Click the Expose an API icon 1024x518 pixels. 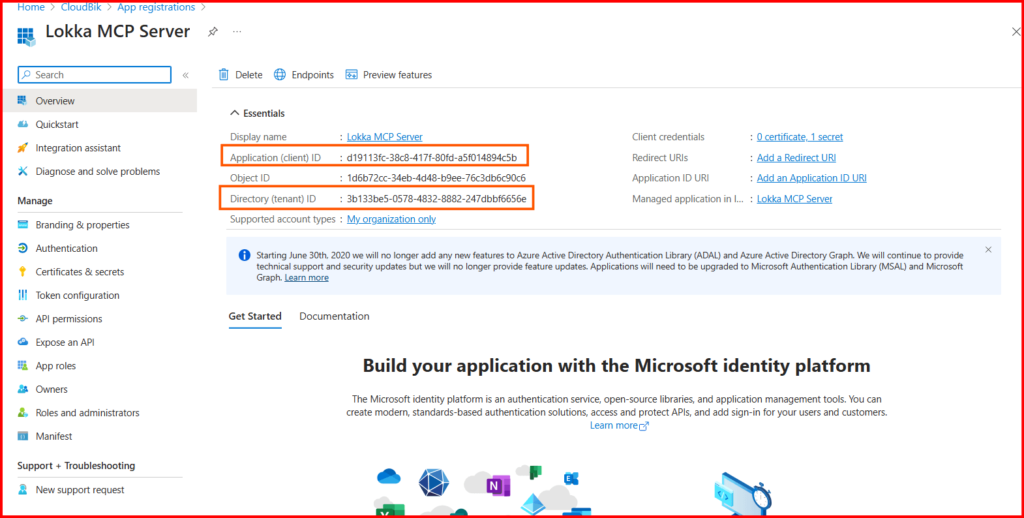[x=23, y=342]
